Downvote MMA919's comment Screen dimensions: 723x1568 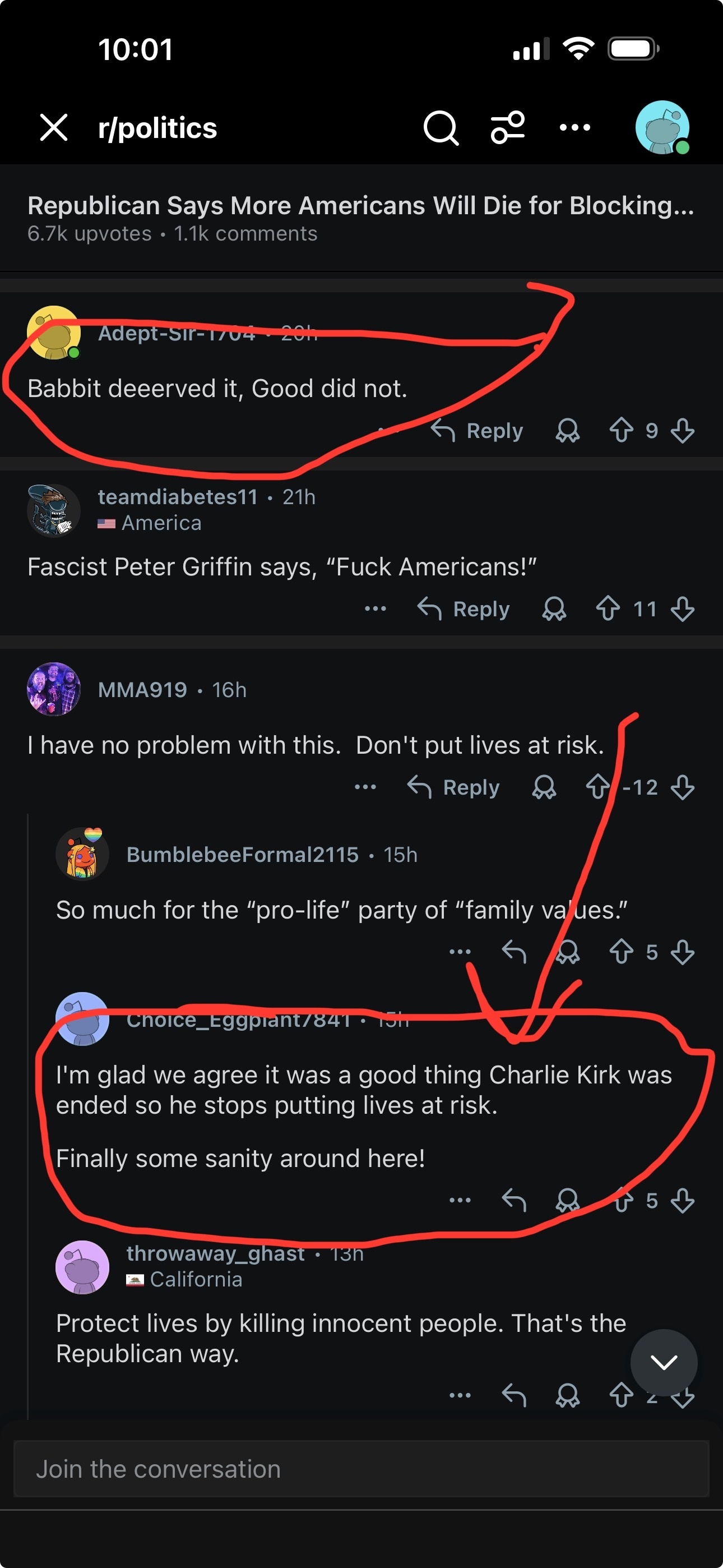pos(682,787)
